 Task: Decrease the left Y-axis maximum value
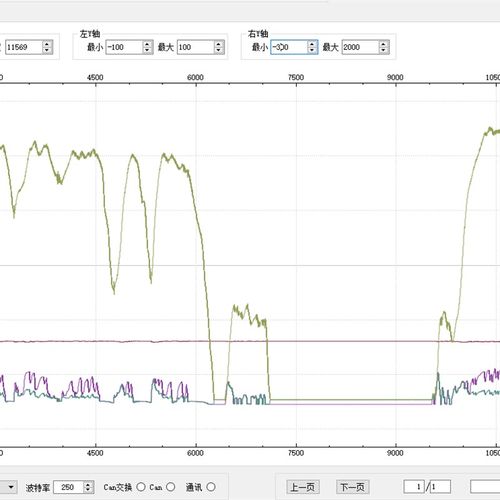(219, 50)
